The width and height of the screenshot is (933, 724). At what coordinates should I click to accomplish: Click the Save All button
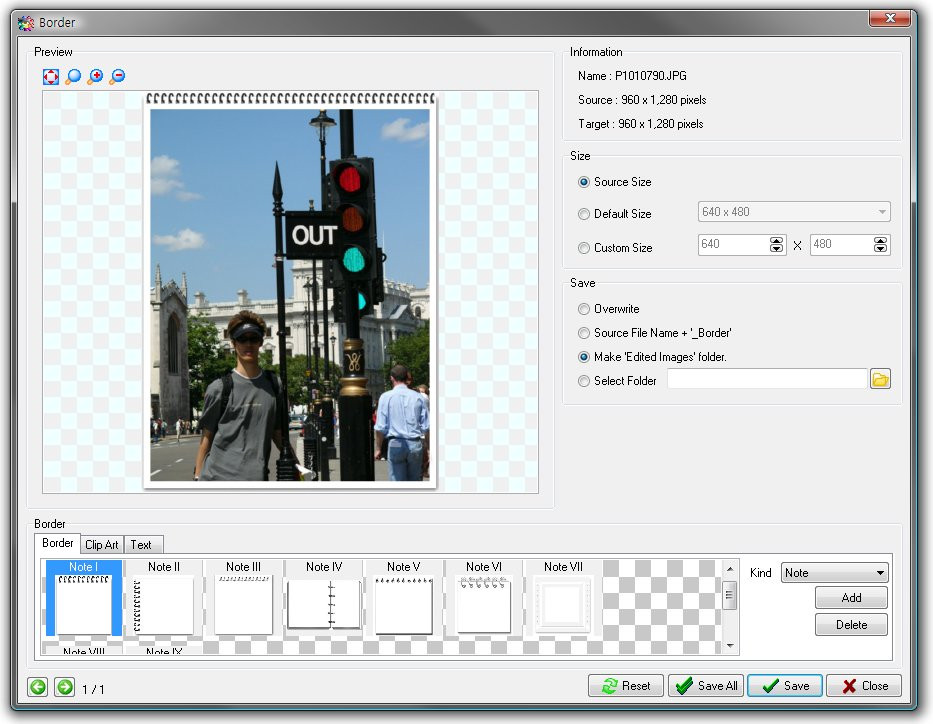[x=706, y=686]
